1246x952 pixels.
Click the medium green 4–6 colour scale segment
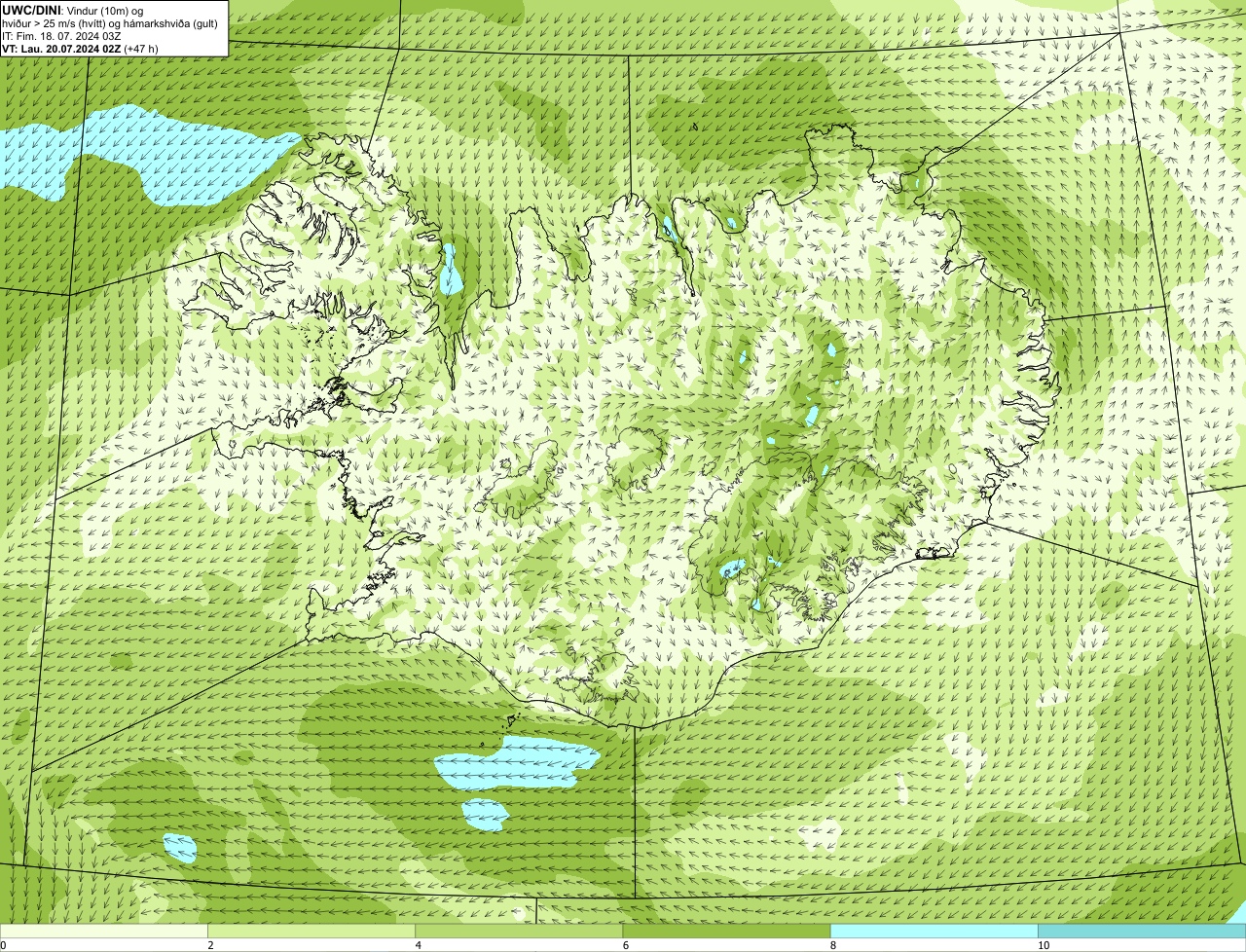[519, 932]
